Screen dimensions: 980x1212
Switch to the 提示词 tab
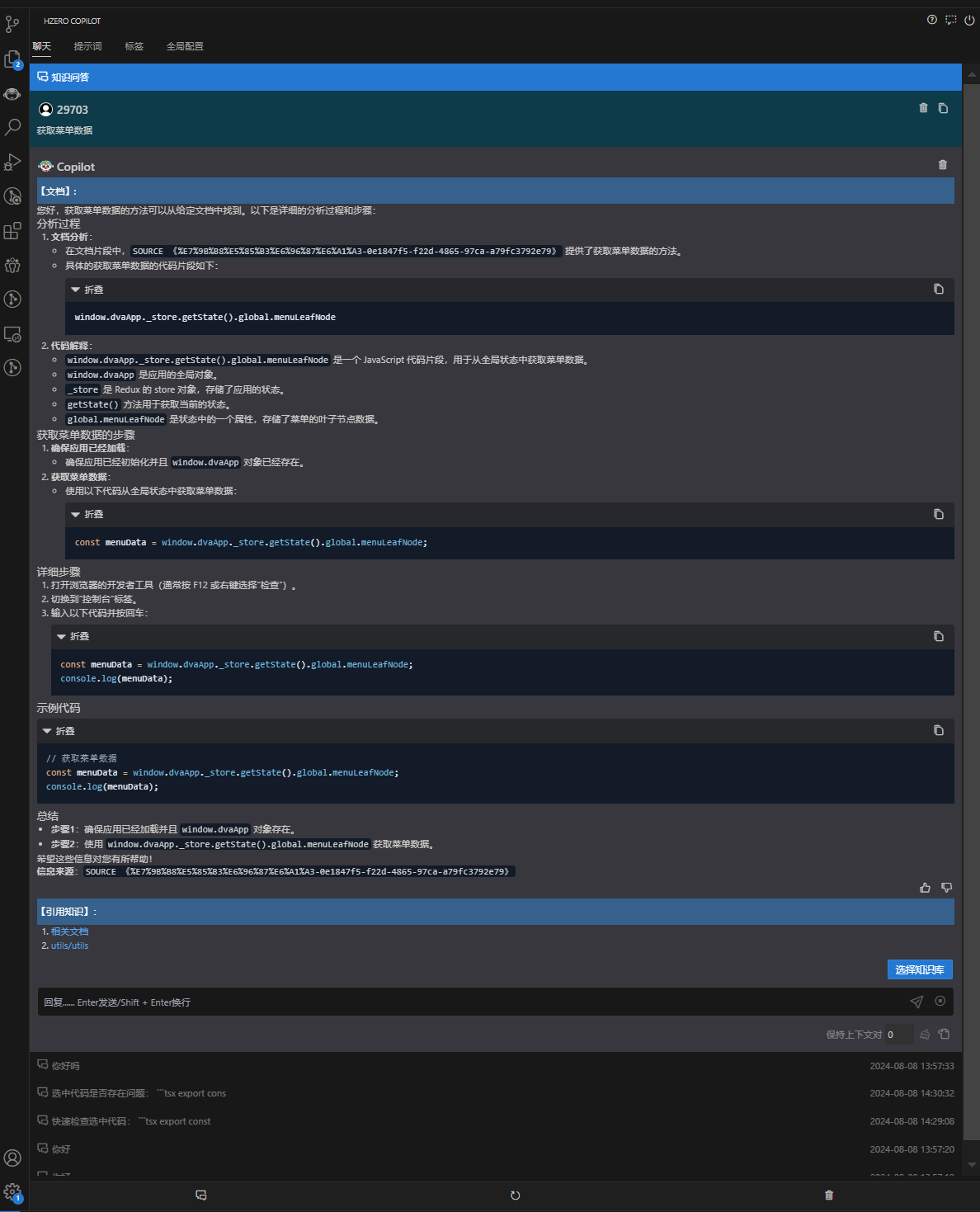[x=88, y=46]
